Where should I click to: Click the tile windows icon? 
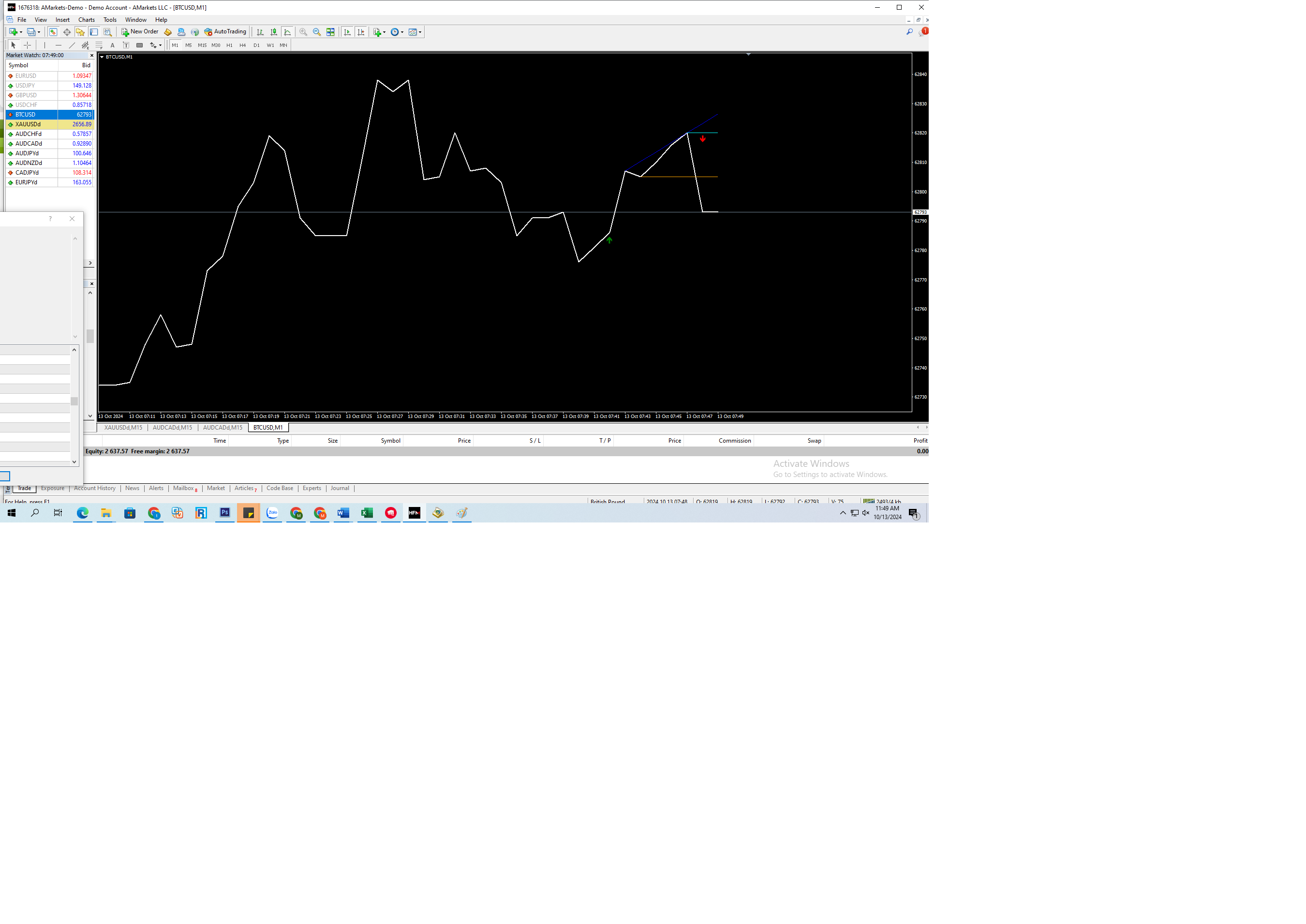click(330, 32)
